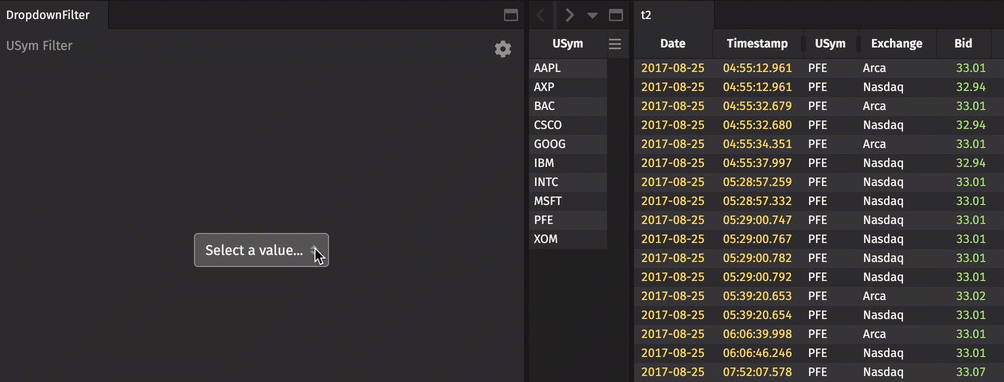
Task: Click the Date column header
Action: (x=673, y=44)
